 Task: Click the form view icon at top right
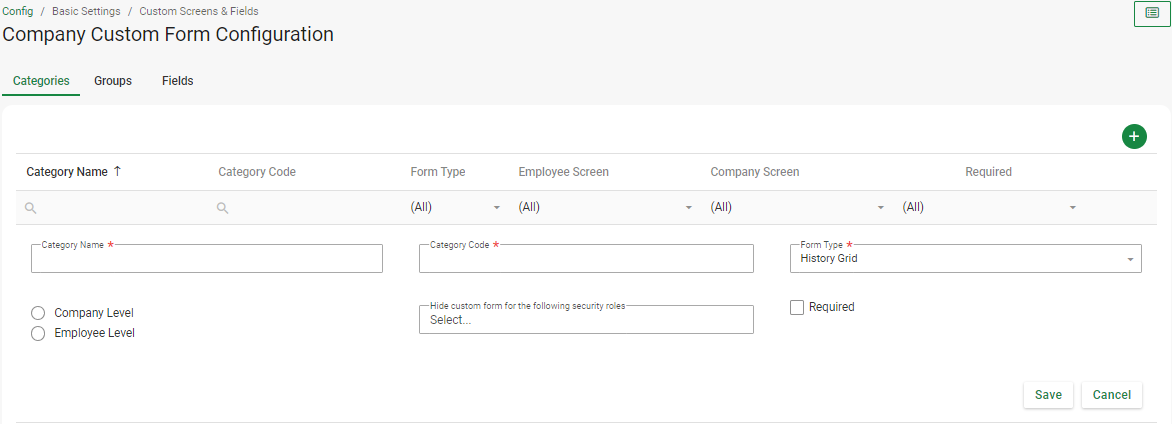point(1152,14)
